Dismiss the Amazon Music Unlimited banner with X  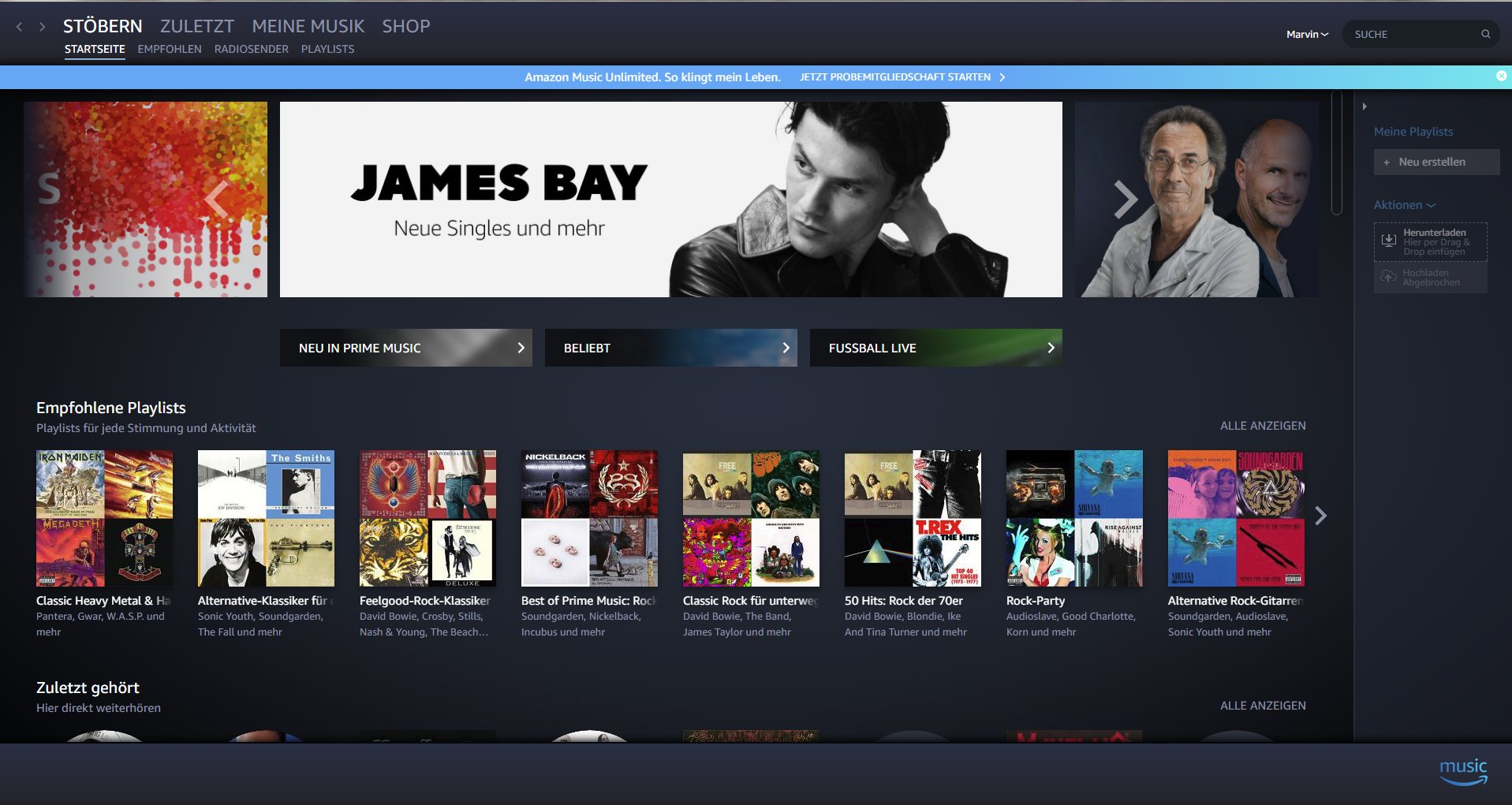(1502, 76)
